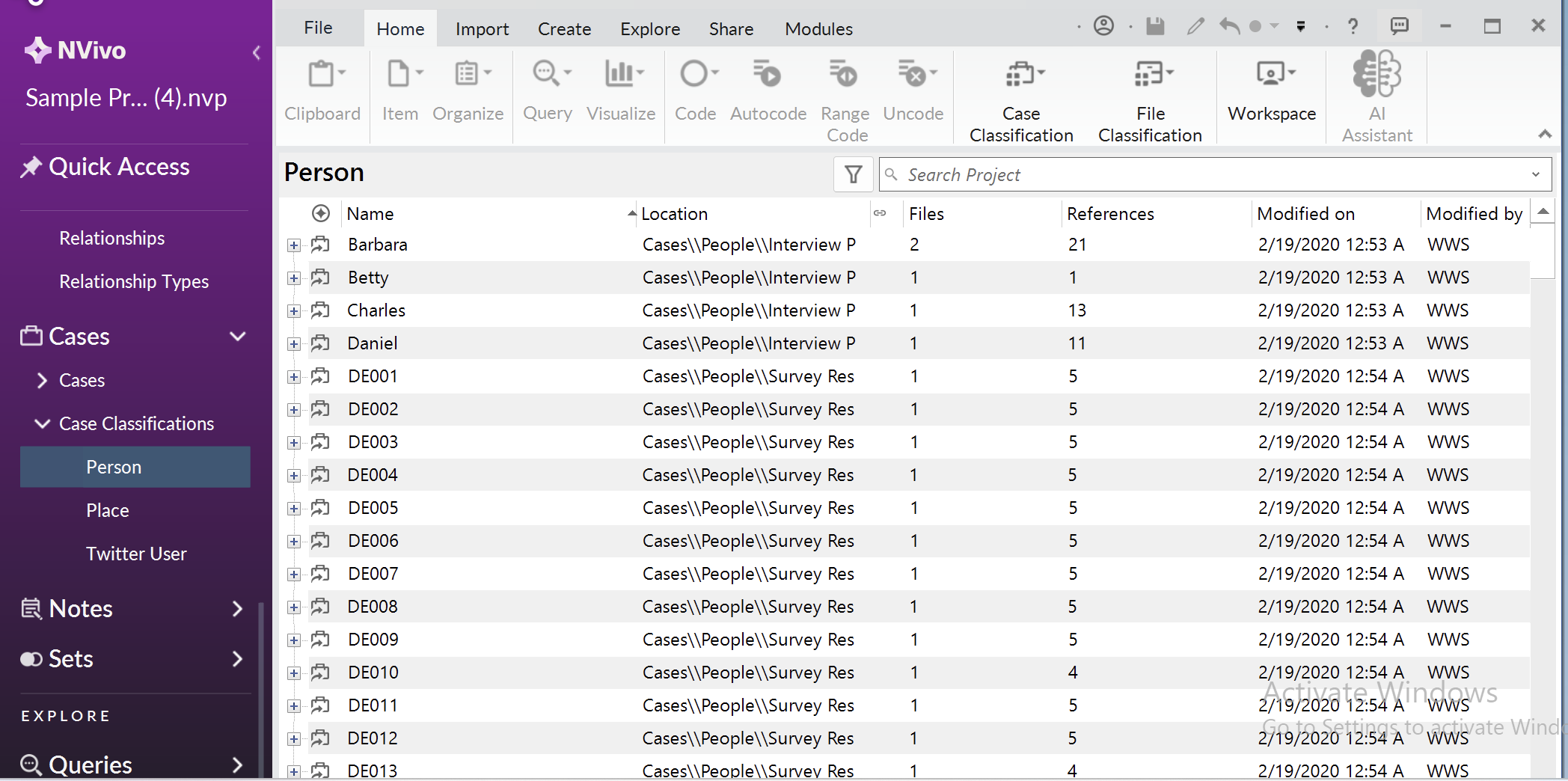Viewport: 1568px width, 781px height.
Task: Open Quick Access in sidebar
Action: point(105,166)
